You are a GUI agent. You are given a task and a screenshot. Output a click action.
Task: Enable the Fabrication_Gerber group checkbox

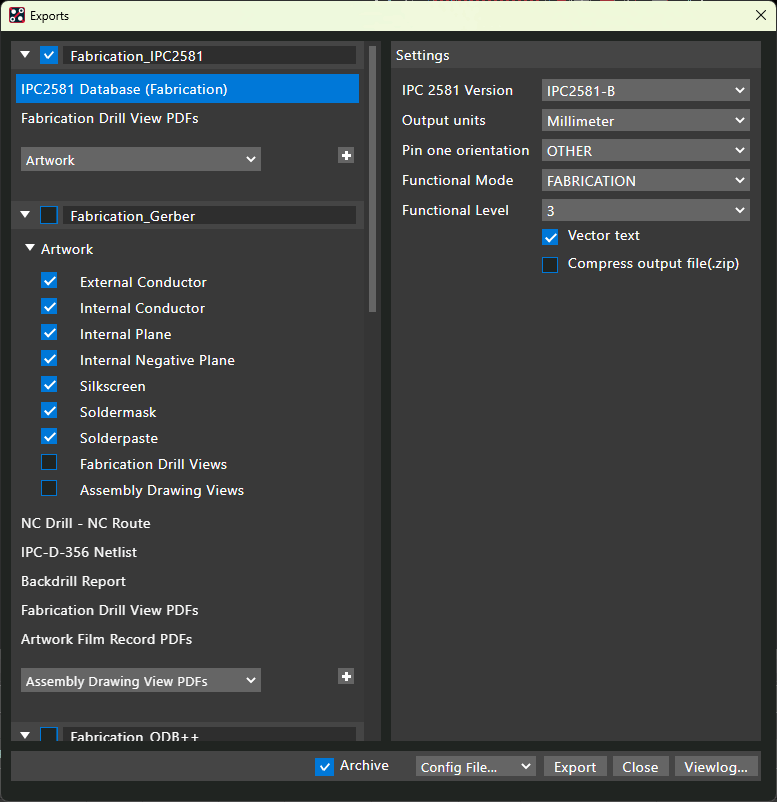[x=49, y=215]
